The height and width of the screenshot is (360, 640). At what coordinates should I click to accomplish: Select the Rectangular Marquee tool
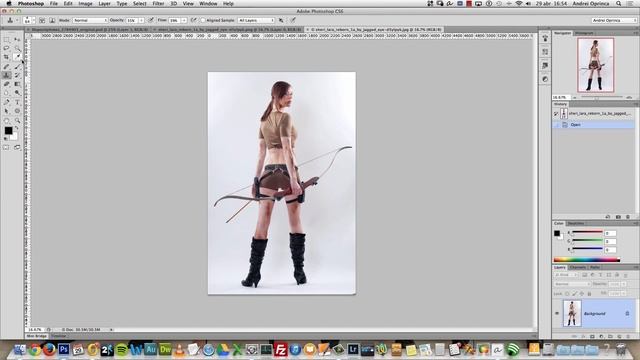pyautogui.click(x=7, y=40)
